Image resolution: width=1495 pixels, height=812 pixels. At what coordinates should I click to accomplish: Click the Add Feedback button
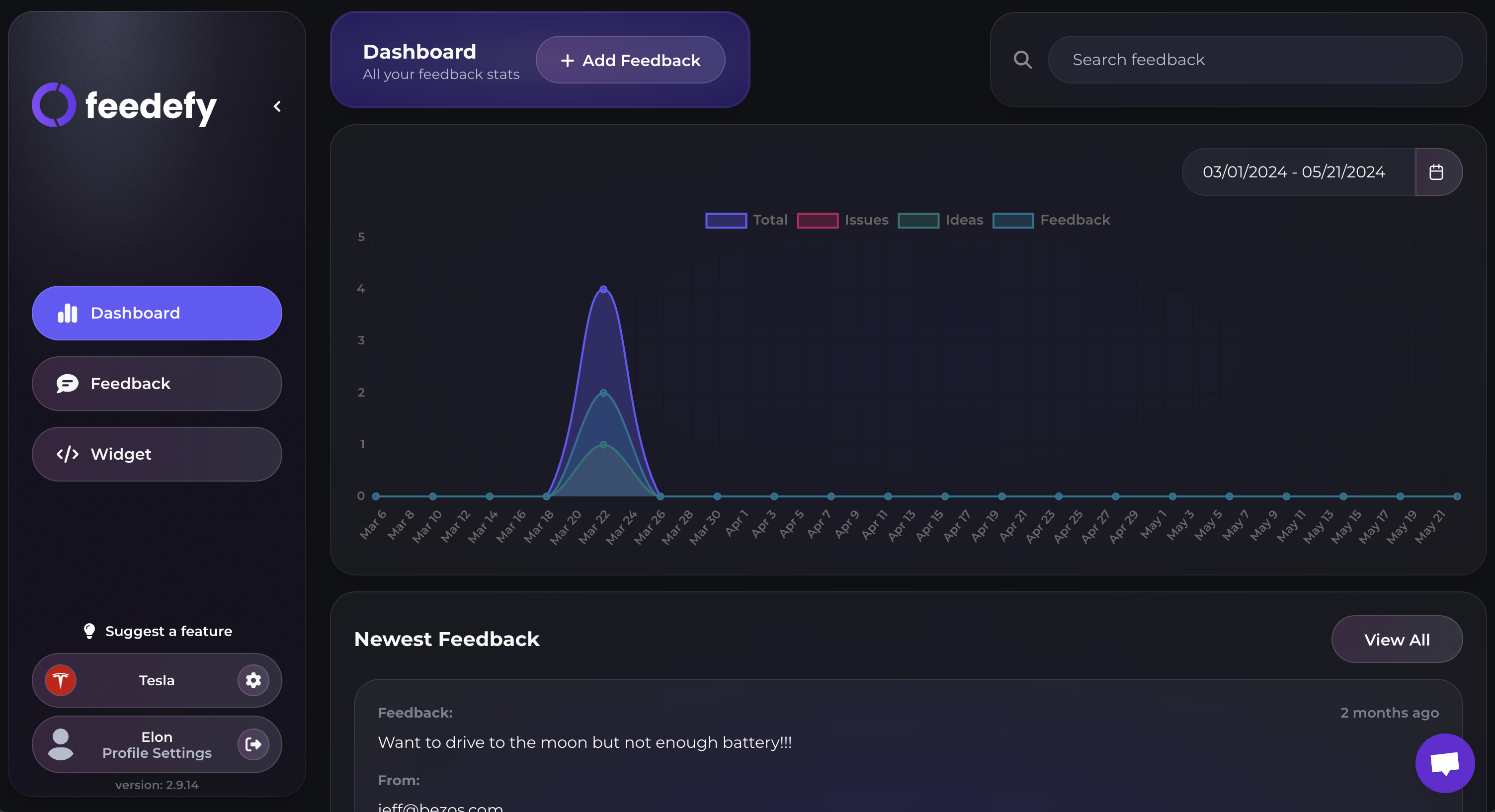630,60
